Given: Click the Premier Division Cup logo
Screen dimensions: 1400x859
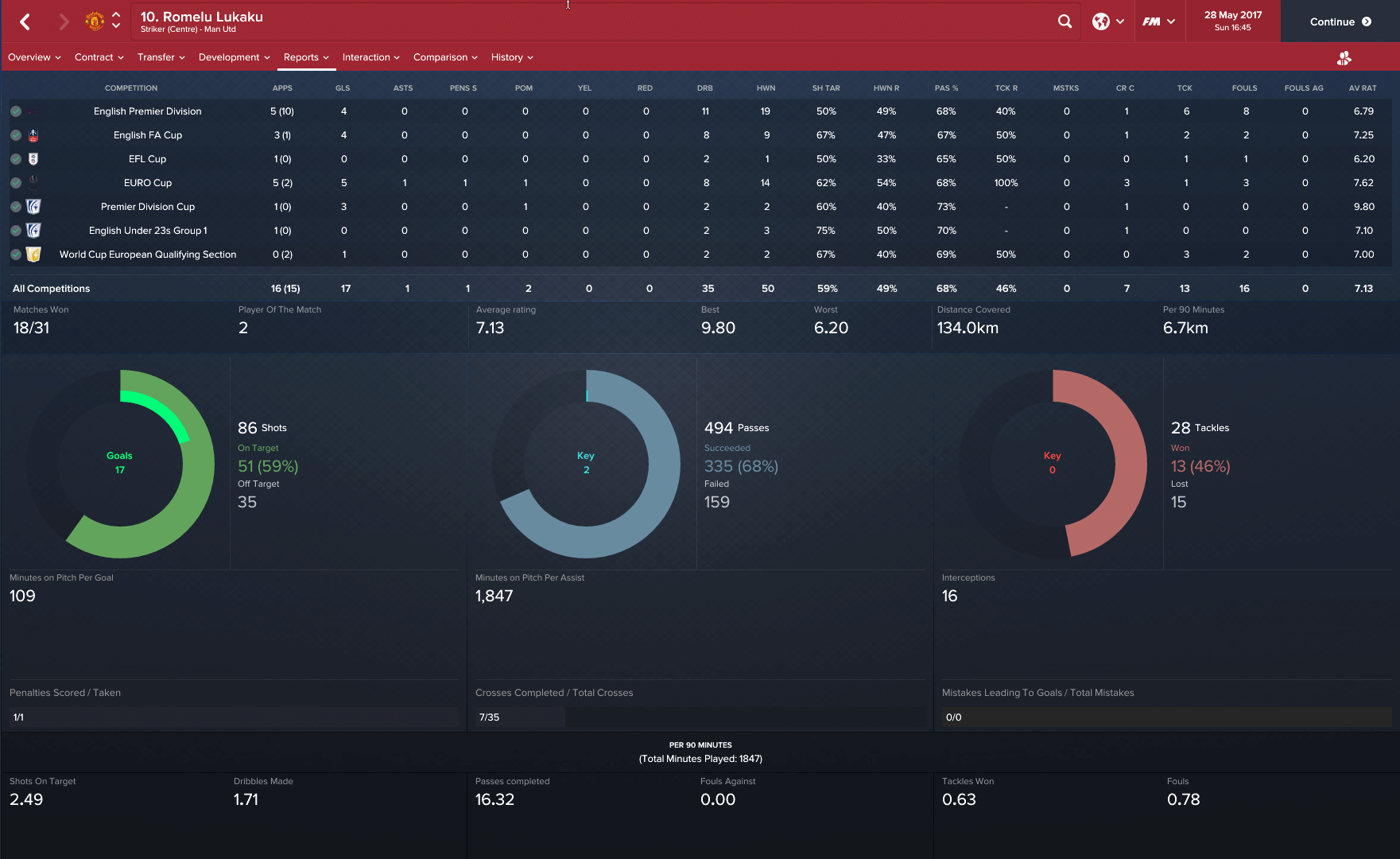Looking at the screenshot, I should (33, 207).
